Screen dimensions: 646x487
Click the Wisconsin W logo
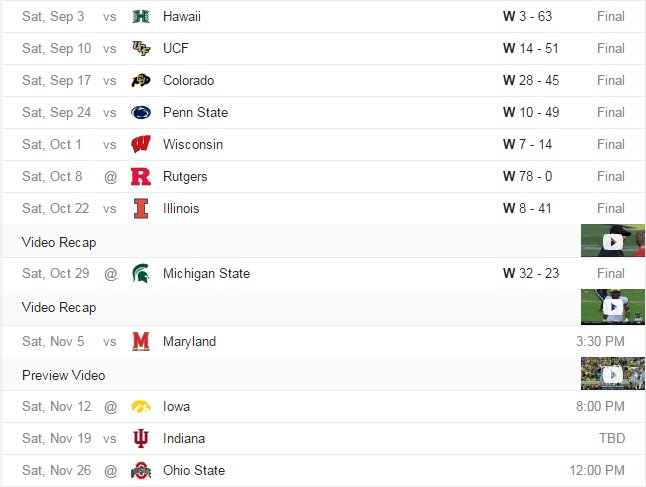coord(141,144)
